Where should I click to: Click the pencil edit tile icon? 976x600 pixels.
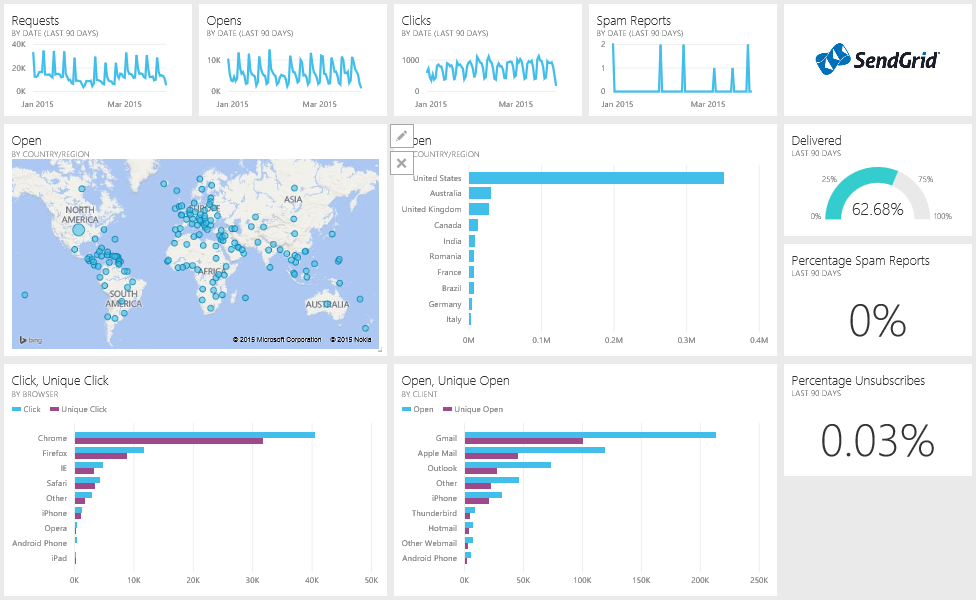(x=401, y=135)
